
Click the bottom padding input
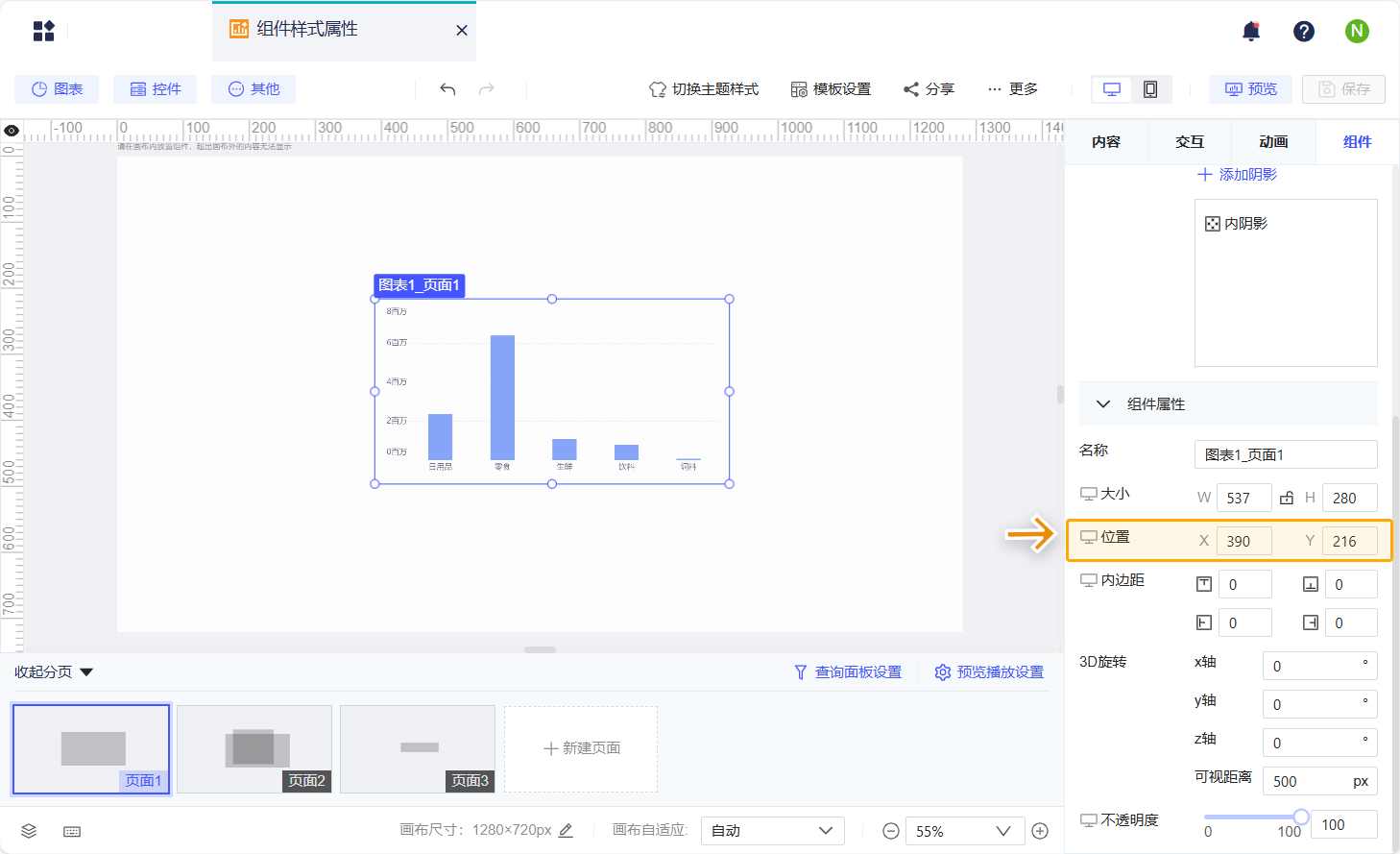pos(1350,584)
